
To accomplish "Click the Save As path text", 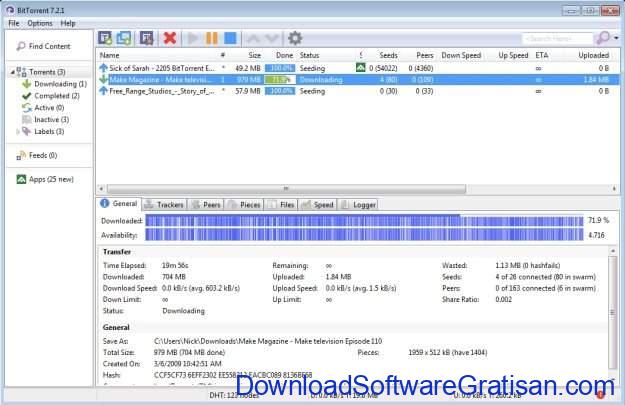I will point(268,341).
